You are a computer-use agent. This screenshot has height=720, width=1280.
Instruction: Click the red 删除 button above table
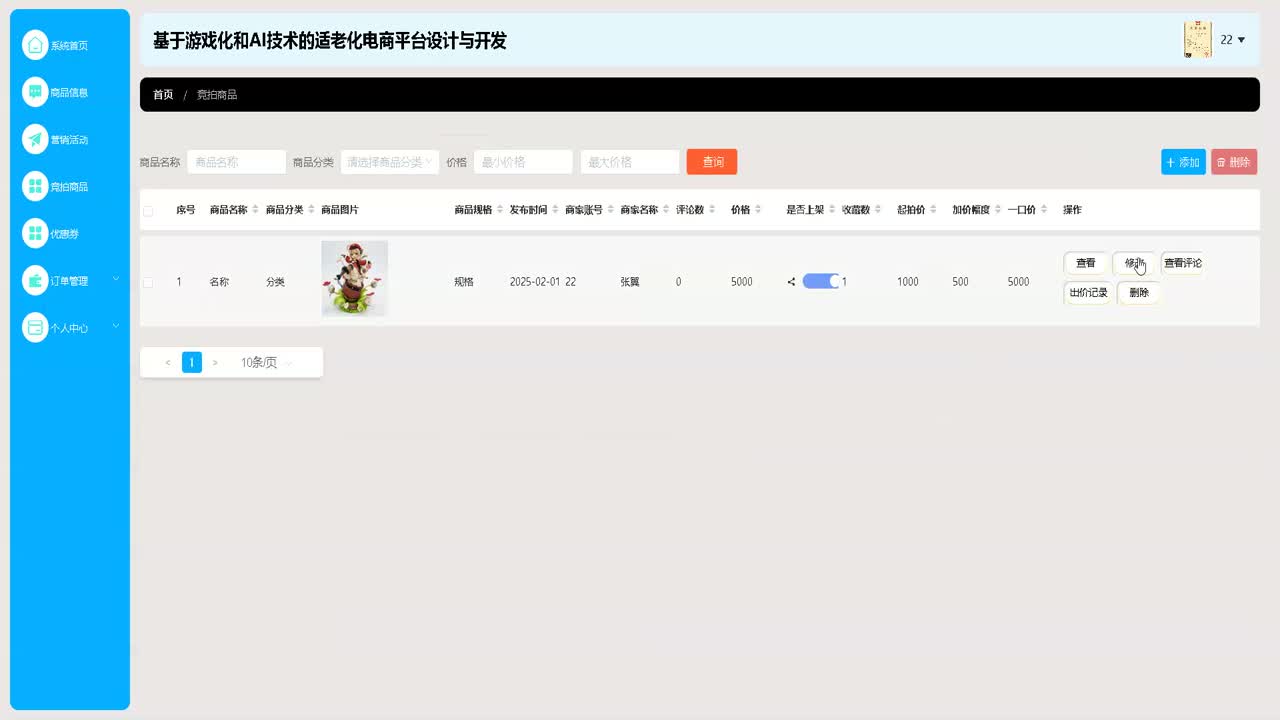point(1234,162)
